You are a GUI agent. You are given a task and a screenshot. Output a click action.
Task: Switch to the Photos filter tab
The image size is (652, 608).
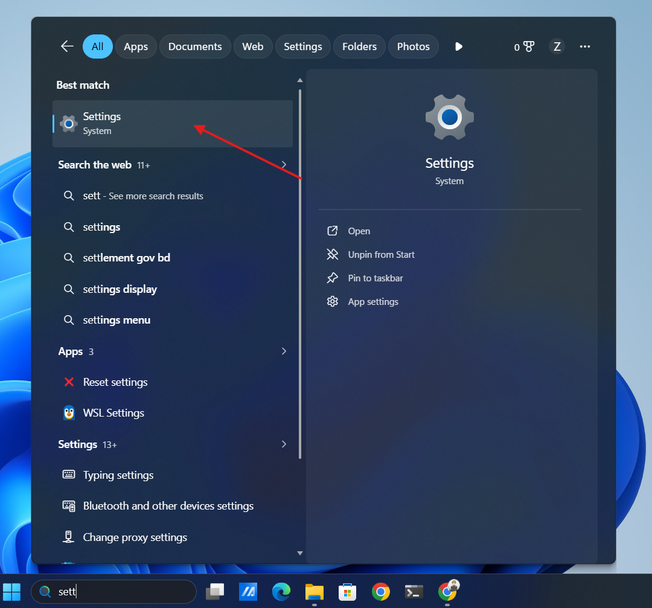click(x=413, y=47)
